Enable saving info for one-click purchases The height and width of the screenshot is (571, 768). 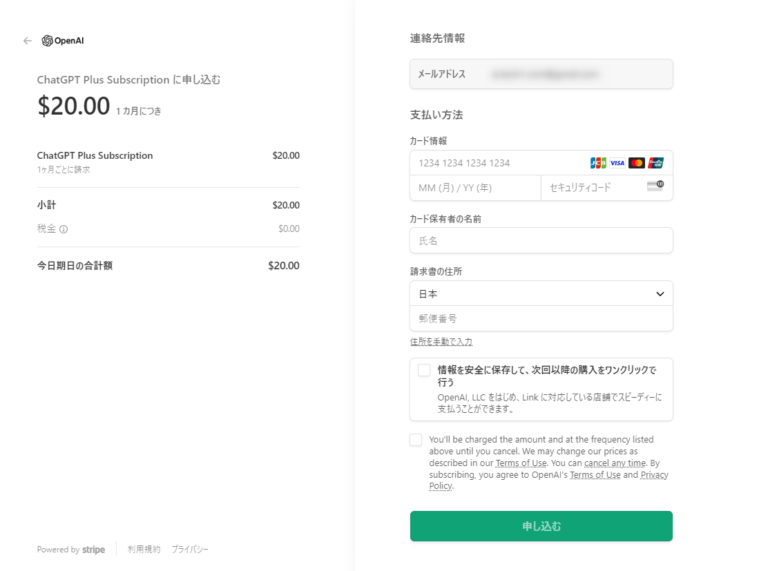click(424, 370)
